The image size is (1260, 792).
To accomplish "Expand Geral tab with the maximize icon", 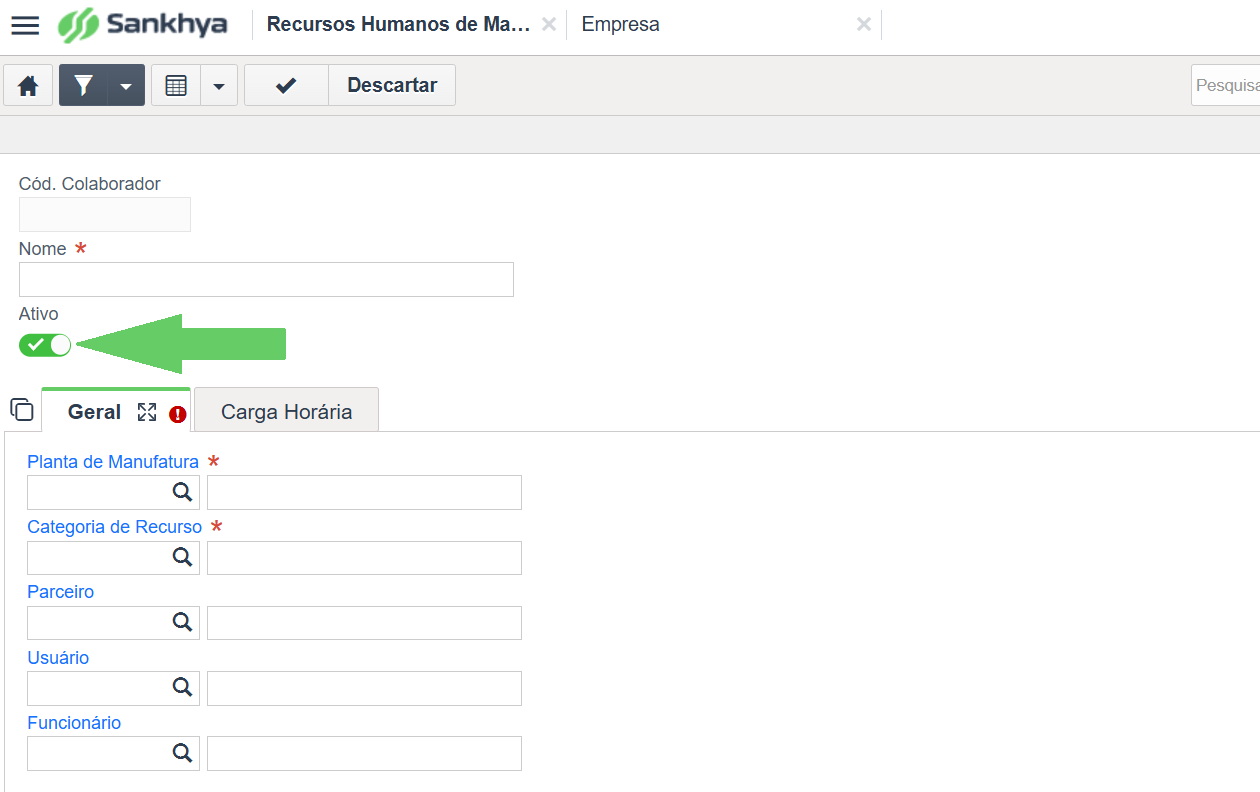I will 147,412.
